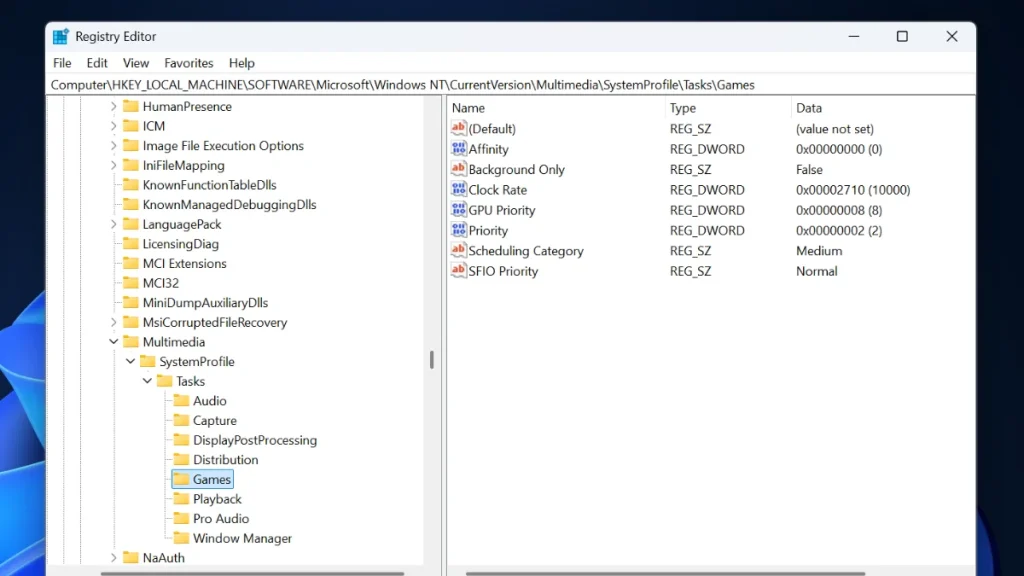Click the Multimedia folder icon
The image size is (1024, 576).
click(x=131, y=342)
